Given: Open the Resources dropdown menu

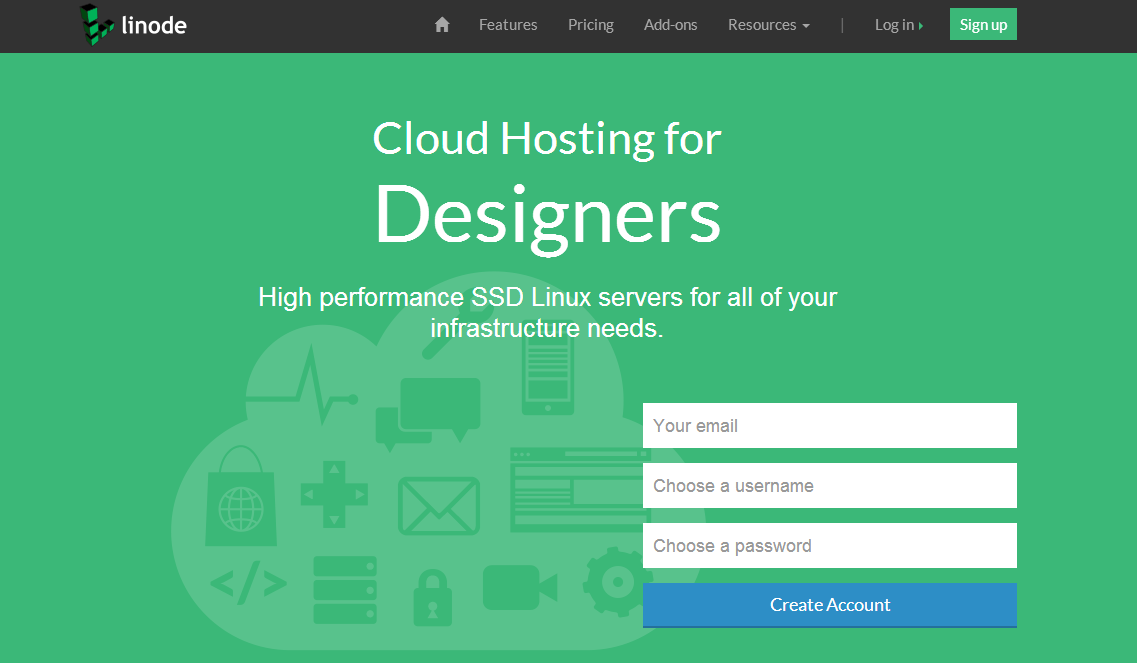Looking at the screenshot, I should pyautogui.click(x=768, y=24).
